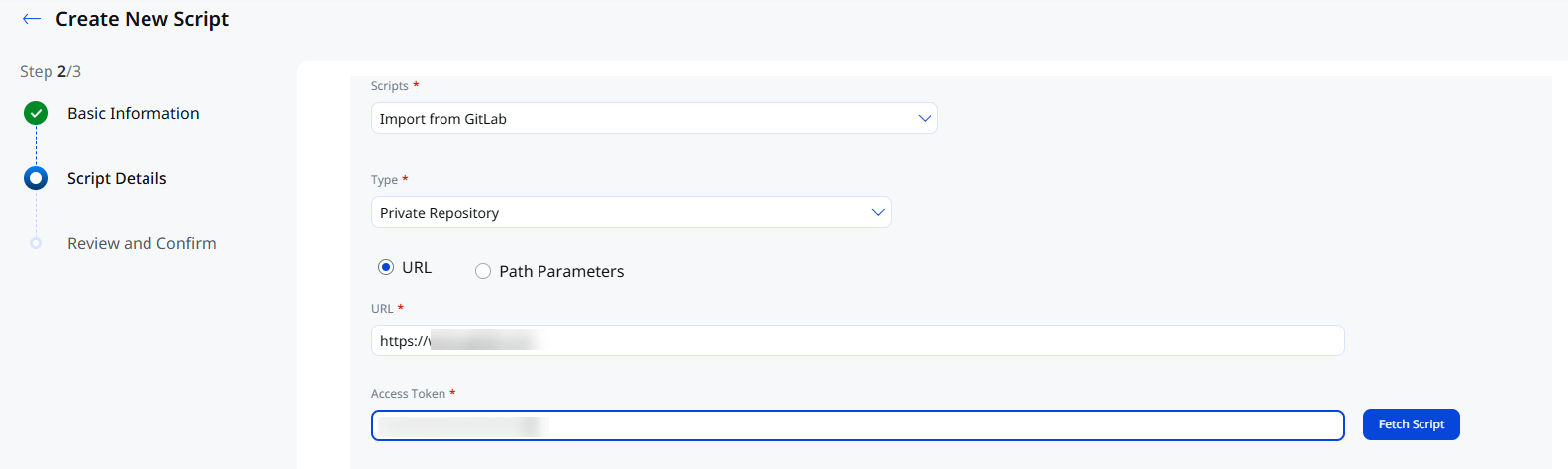Select the URL radio button
The height and width of the screenshot is (469, 1568).
click(x=386, y=267)
